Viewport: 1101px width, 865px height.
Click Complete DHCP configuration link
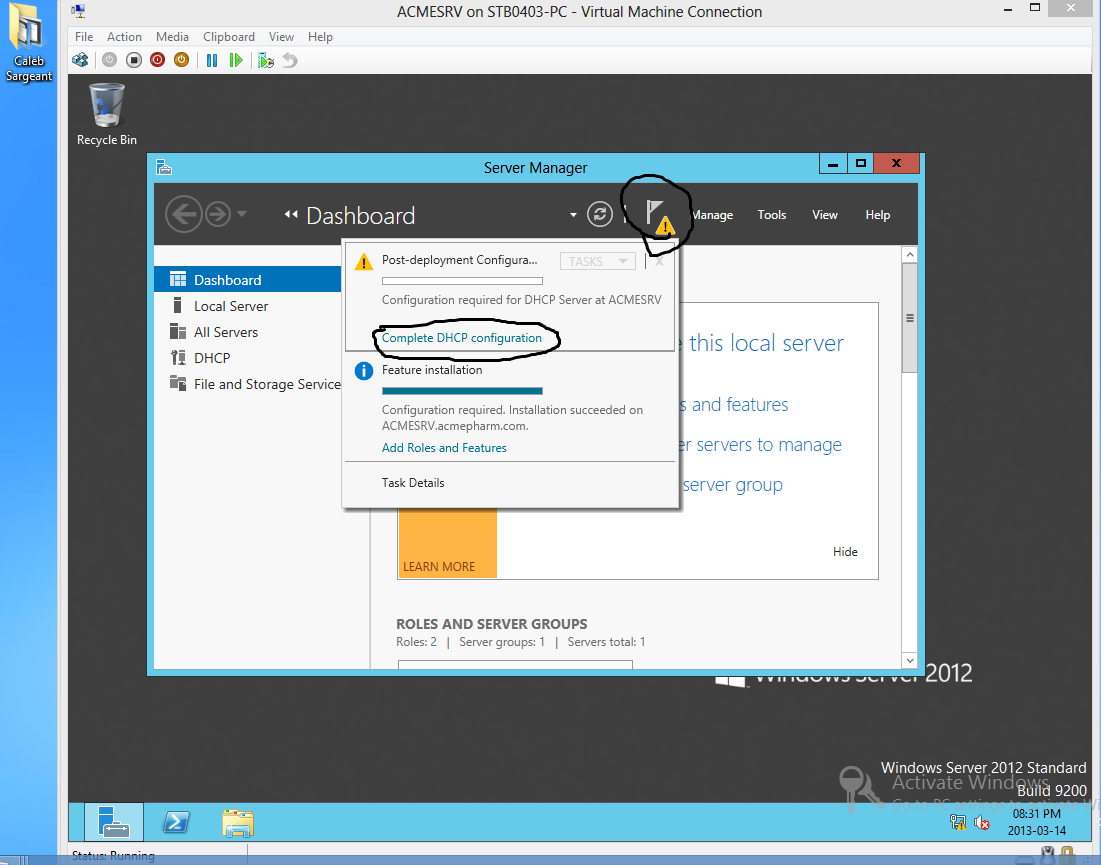[x=461, y=338]
